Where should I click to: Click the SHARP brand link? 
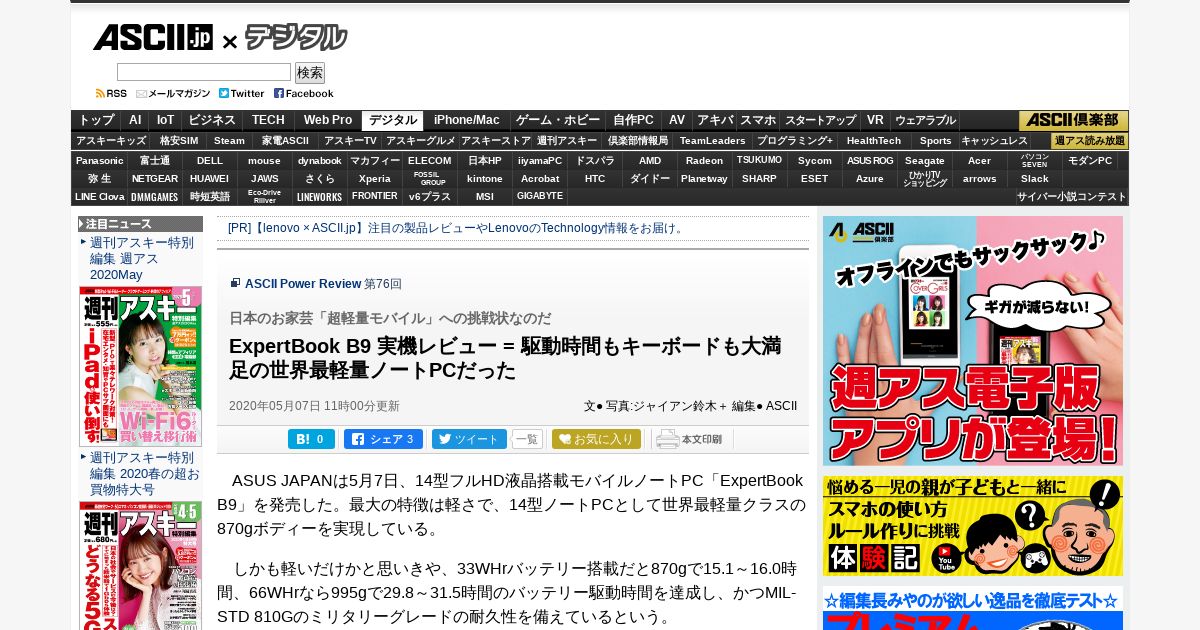click(x=760, y=178)
